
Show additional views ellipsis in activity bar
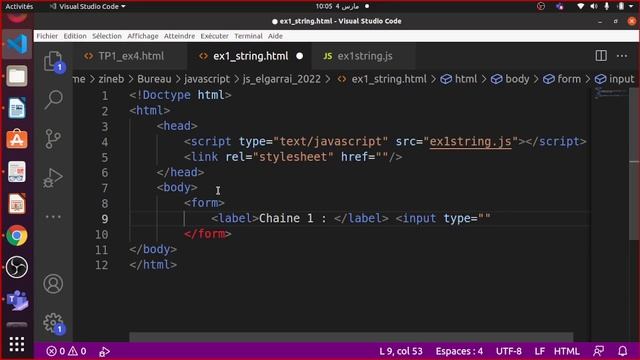click(53, 216)
